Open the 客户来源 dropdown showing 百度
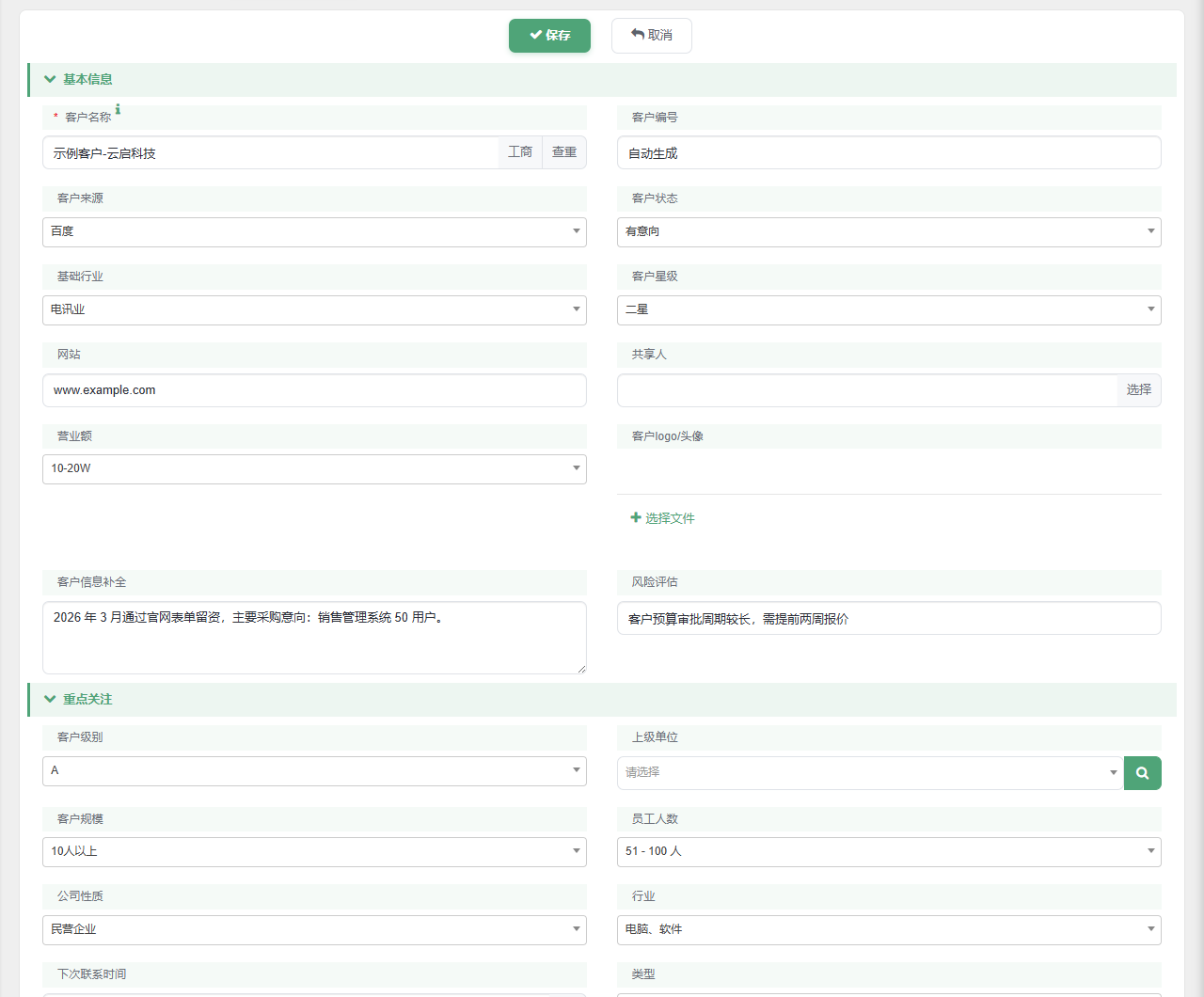Screen dimensions: 1204x997 [x=314, y=232]
